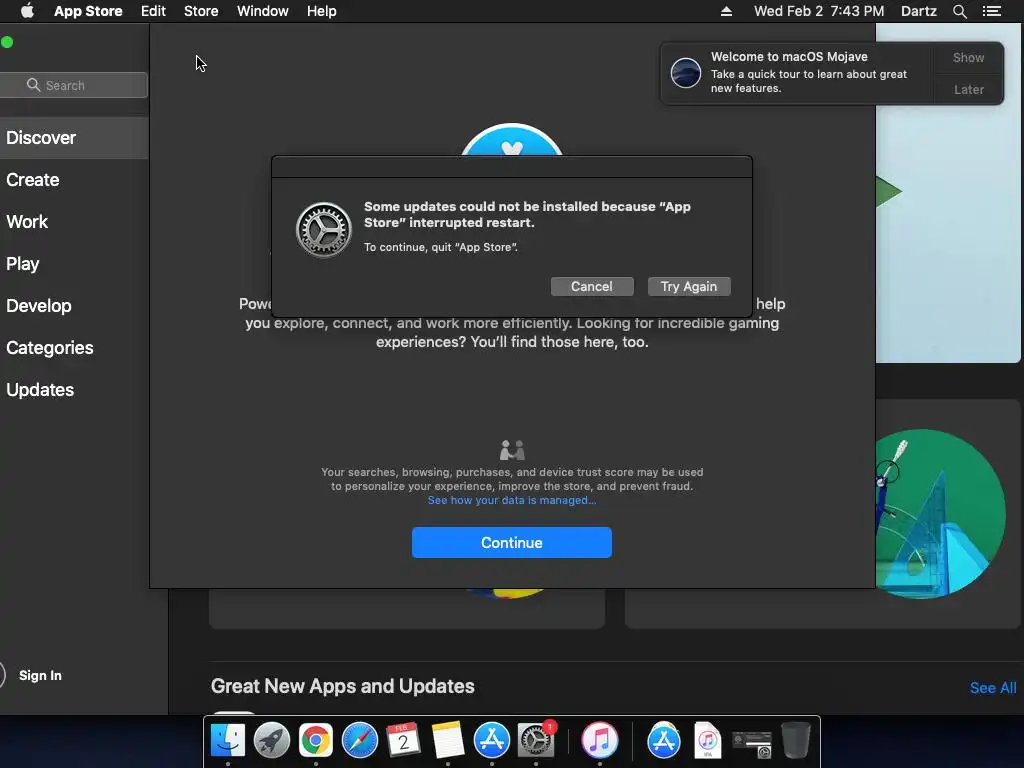Click the privacy handshake icon

512,450
